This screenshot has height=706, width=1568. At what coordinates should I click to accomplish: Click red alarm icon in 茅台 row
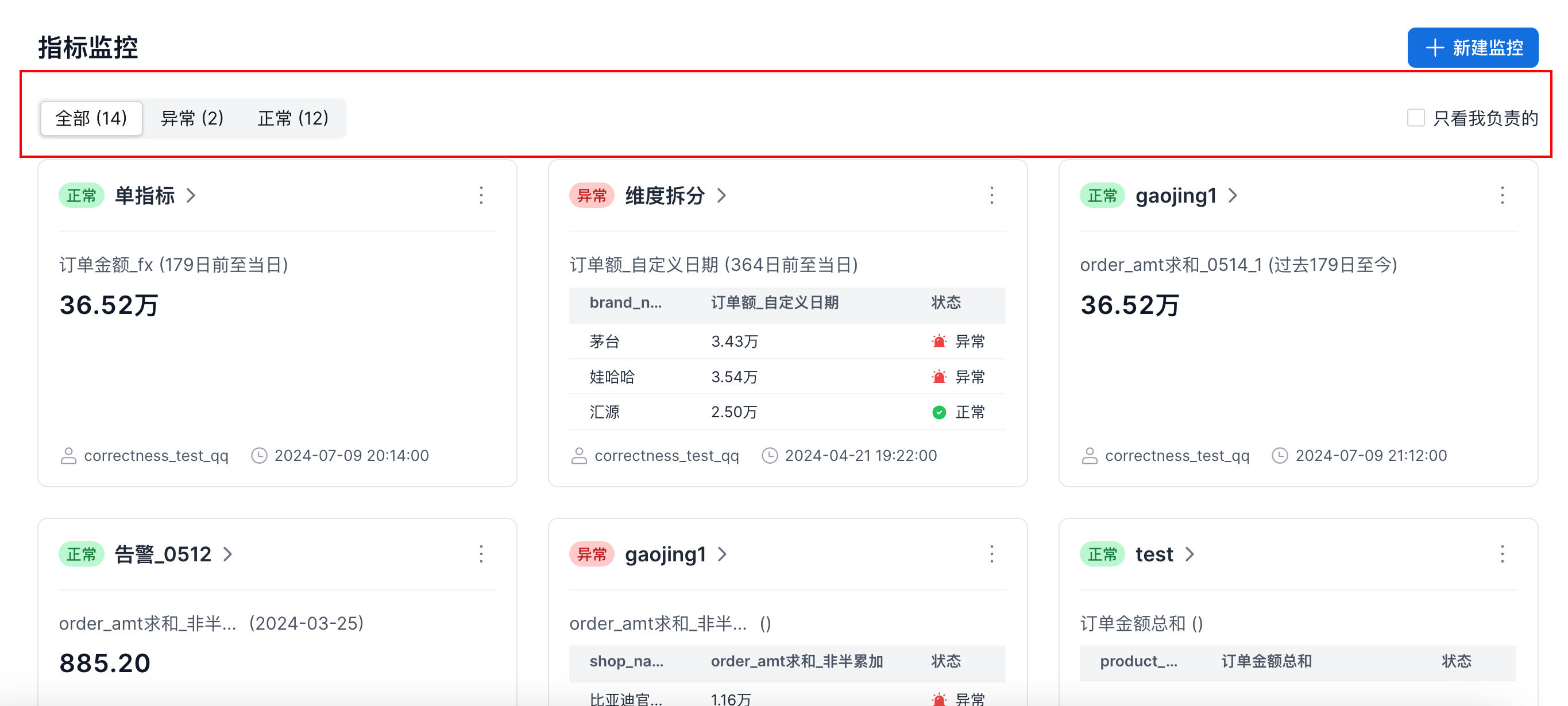pyautogui.click(x=939, y=341)
